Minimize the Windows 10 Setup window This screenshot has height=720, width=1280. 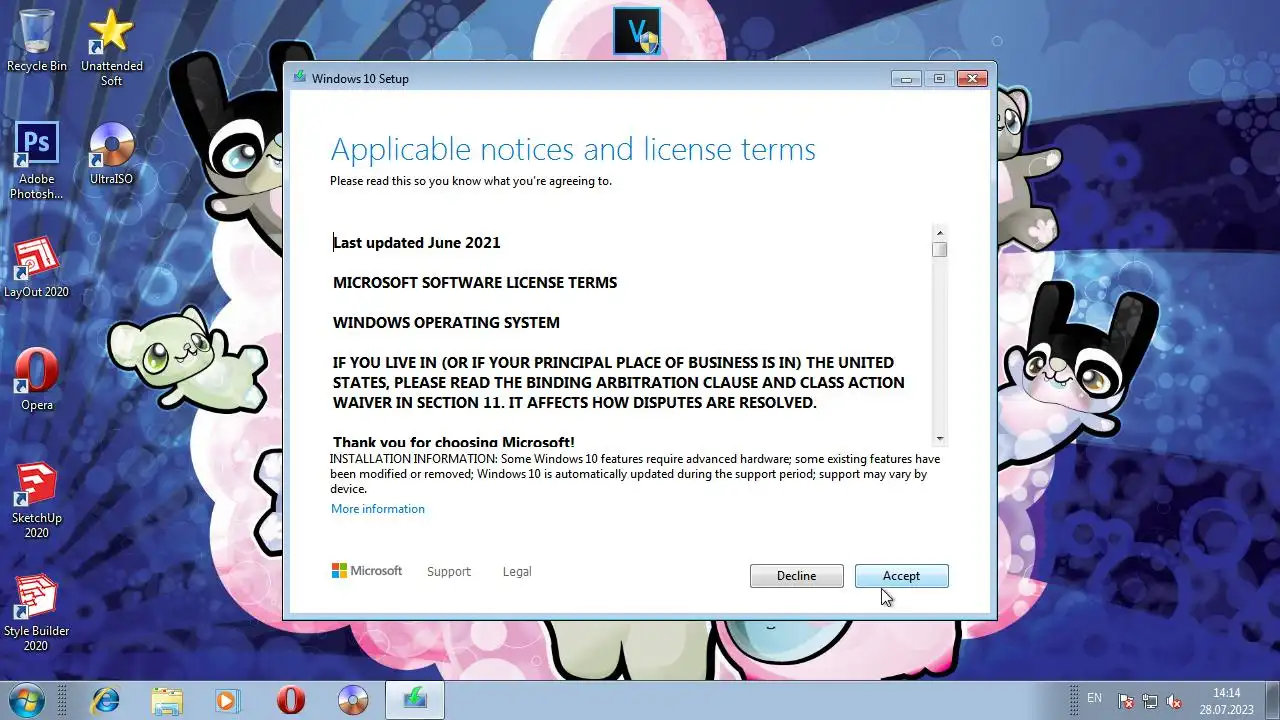click(x=906, y=79)
